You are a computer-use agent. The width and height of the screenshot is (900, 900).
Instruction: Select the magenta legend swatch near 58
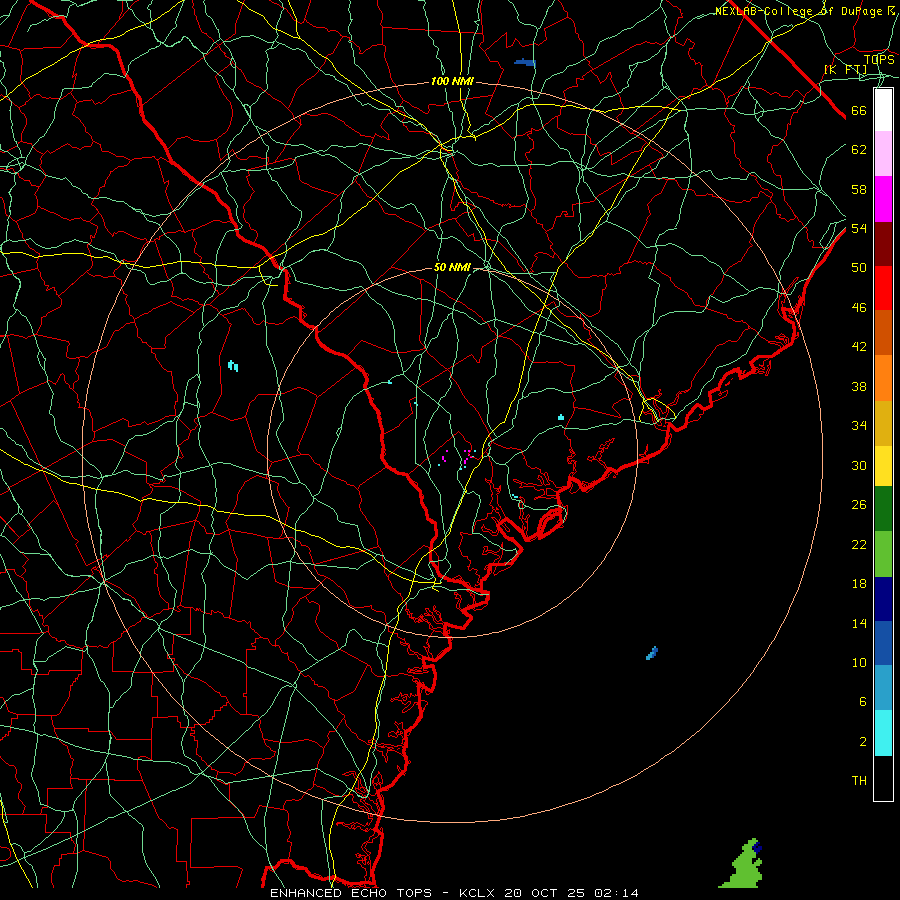pos(883,199)
